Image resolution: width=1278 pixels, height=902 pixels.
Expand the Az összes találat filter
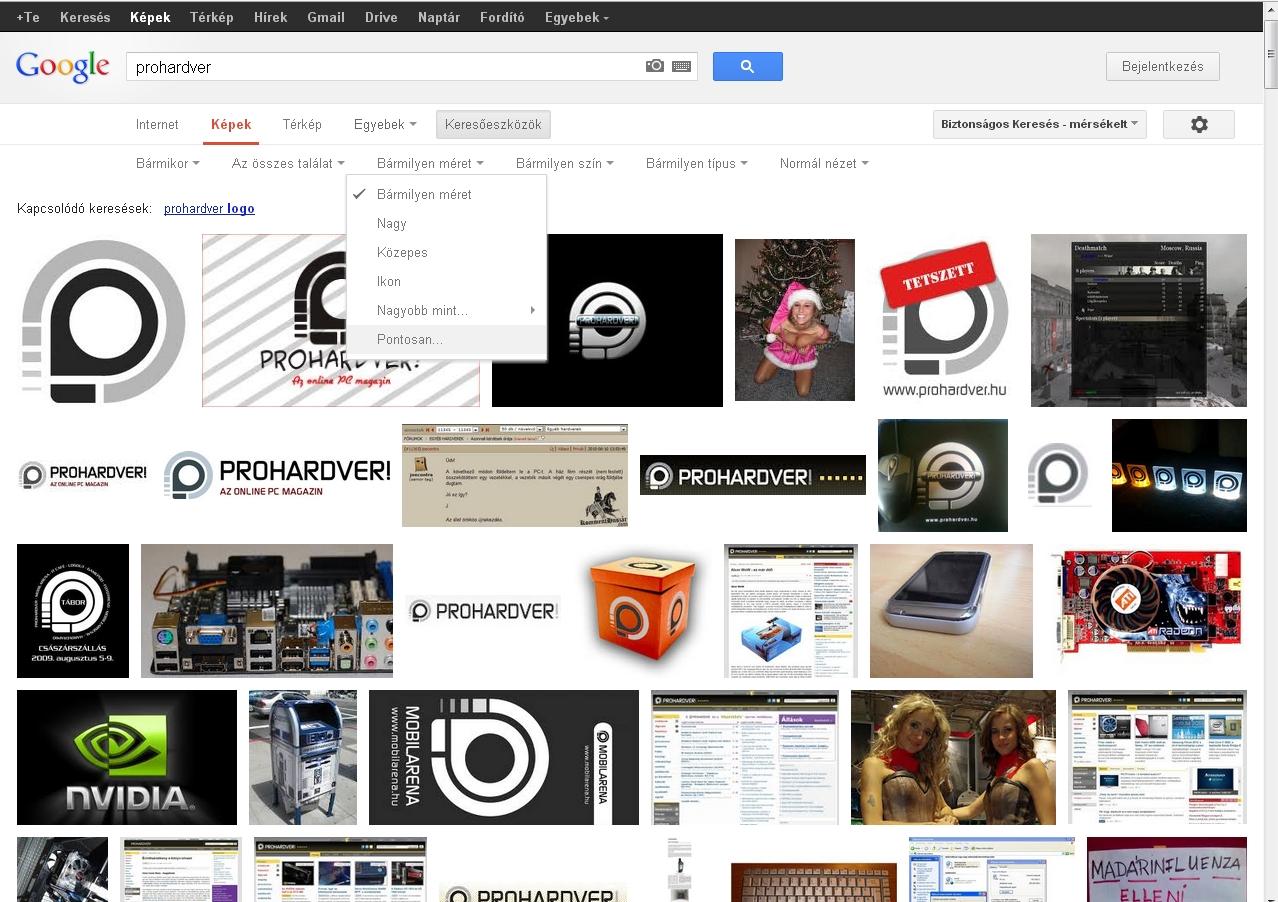tap(288, 163)
